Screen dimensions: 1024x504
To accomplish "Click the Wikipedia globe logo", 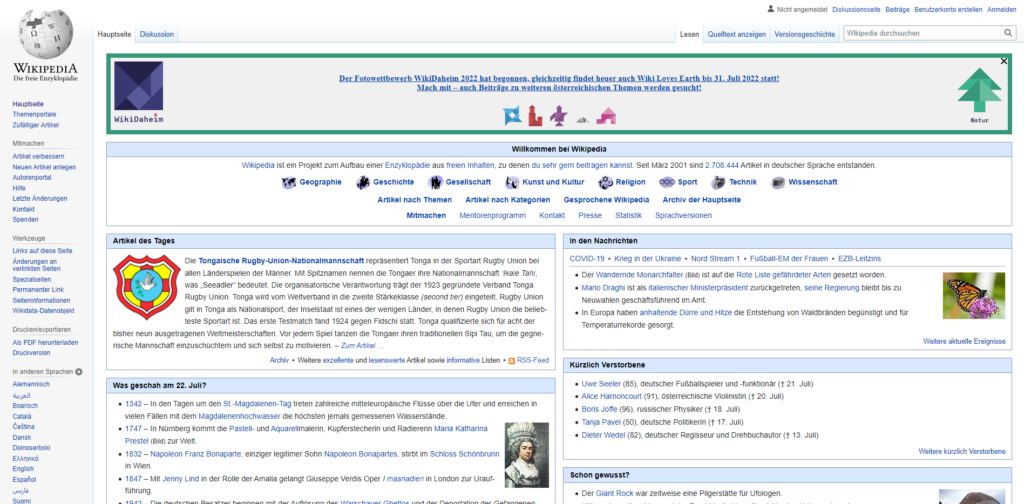I will pyautogui.click(x=45, y=34).
